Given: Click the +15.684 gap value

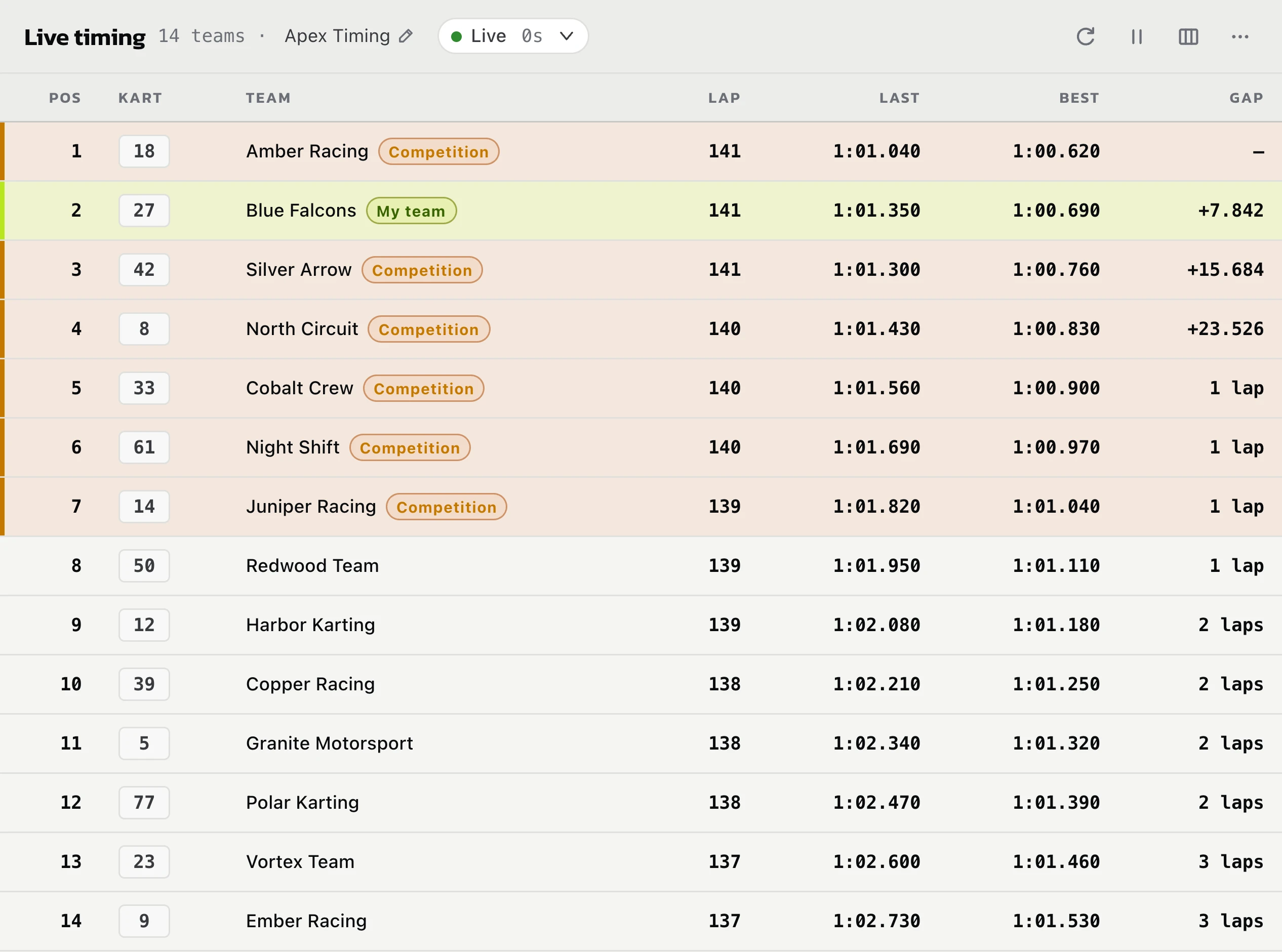Looking at the screenshot, I should point(1225,270).
